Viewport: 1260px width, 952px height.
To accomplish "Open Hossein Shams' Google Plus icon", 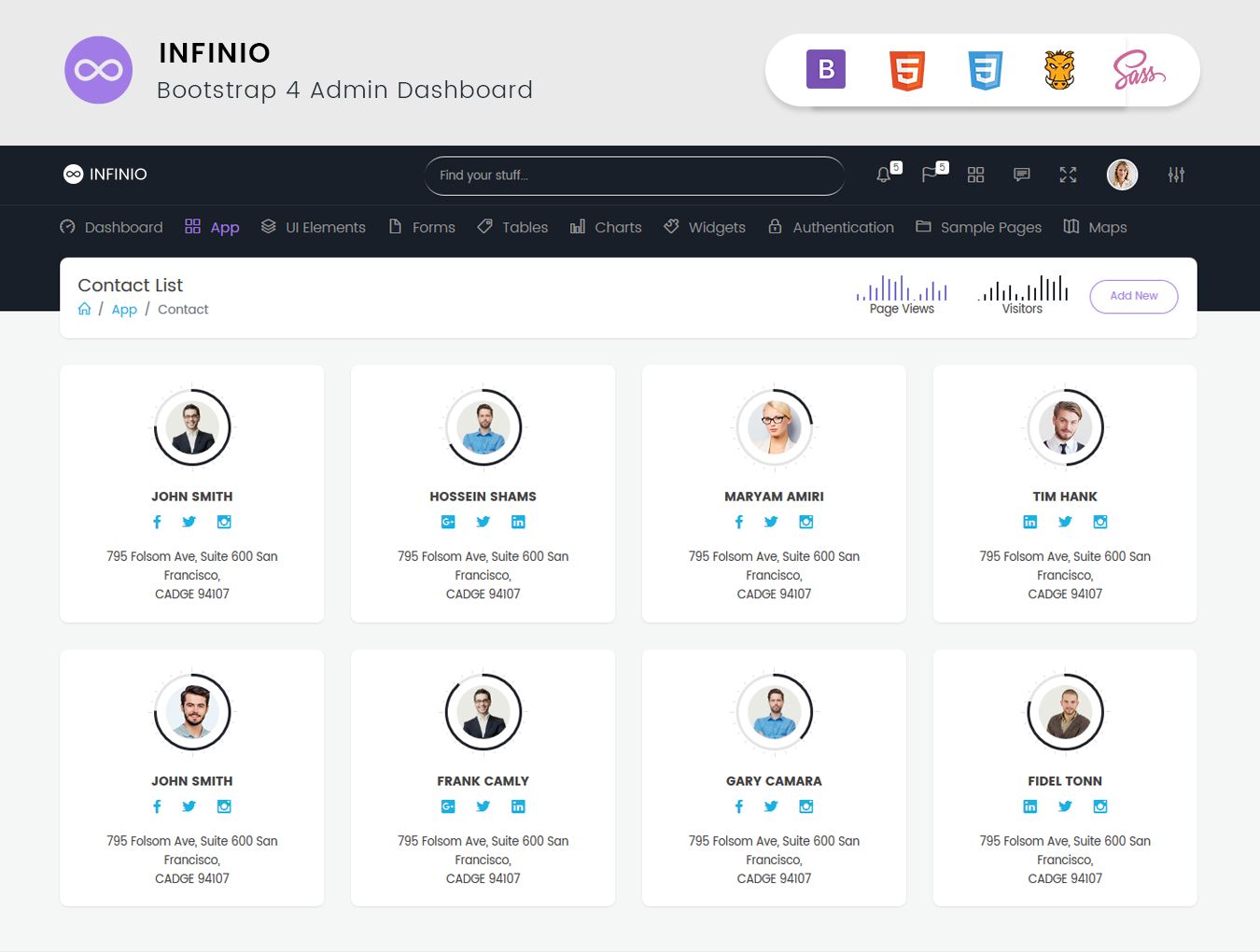I will [x=448, y=522].
